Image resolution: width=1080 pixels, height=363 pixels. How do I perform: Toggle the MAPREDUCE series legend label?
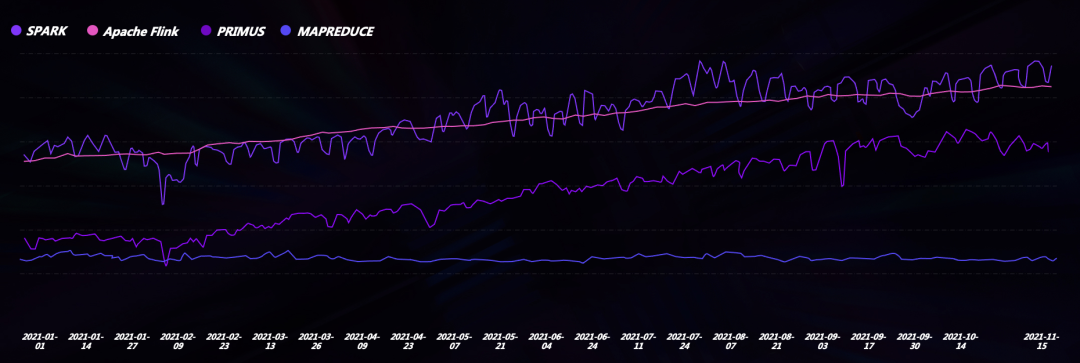click(335, 31)
